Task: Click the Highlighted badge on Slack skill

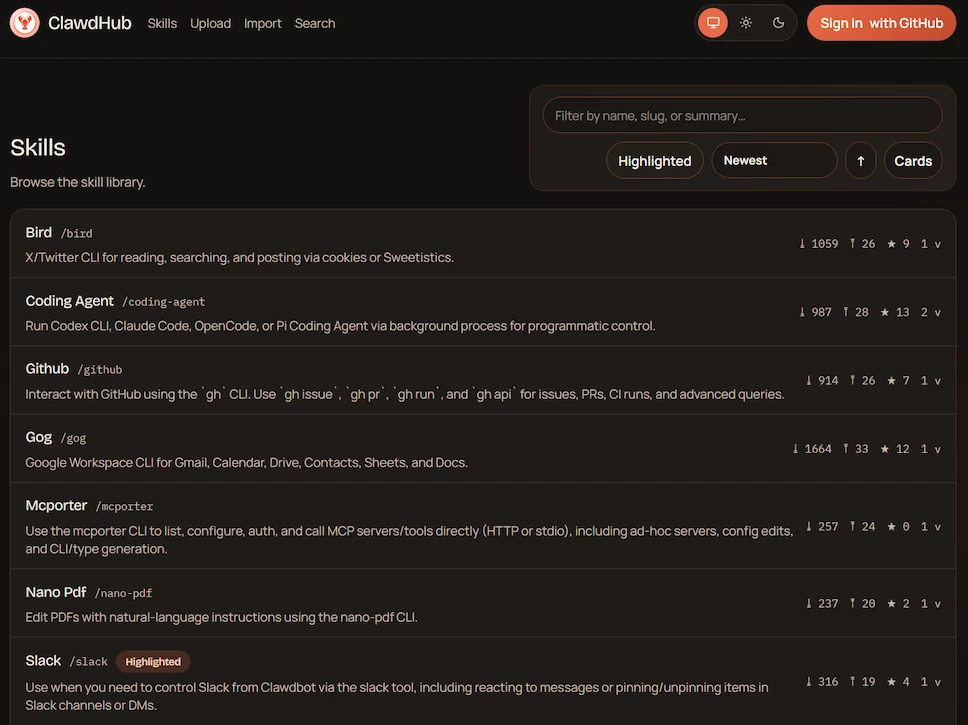Action: click(x=153, y=662)
